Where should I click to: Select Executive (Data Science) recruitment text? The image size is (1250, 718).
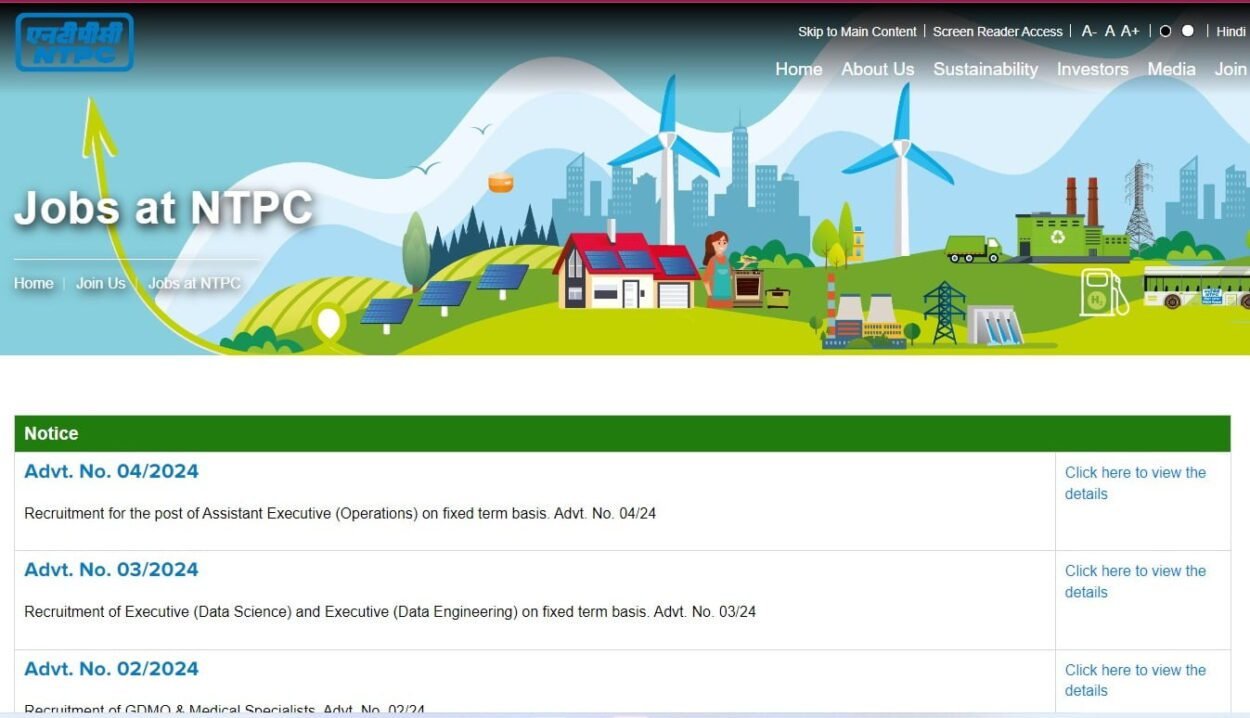[390, 611]
